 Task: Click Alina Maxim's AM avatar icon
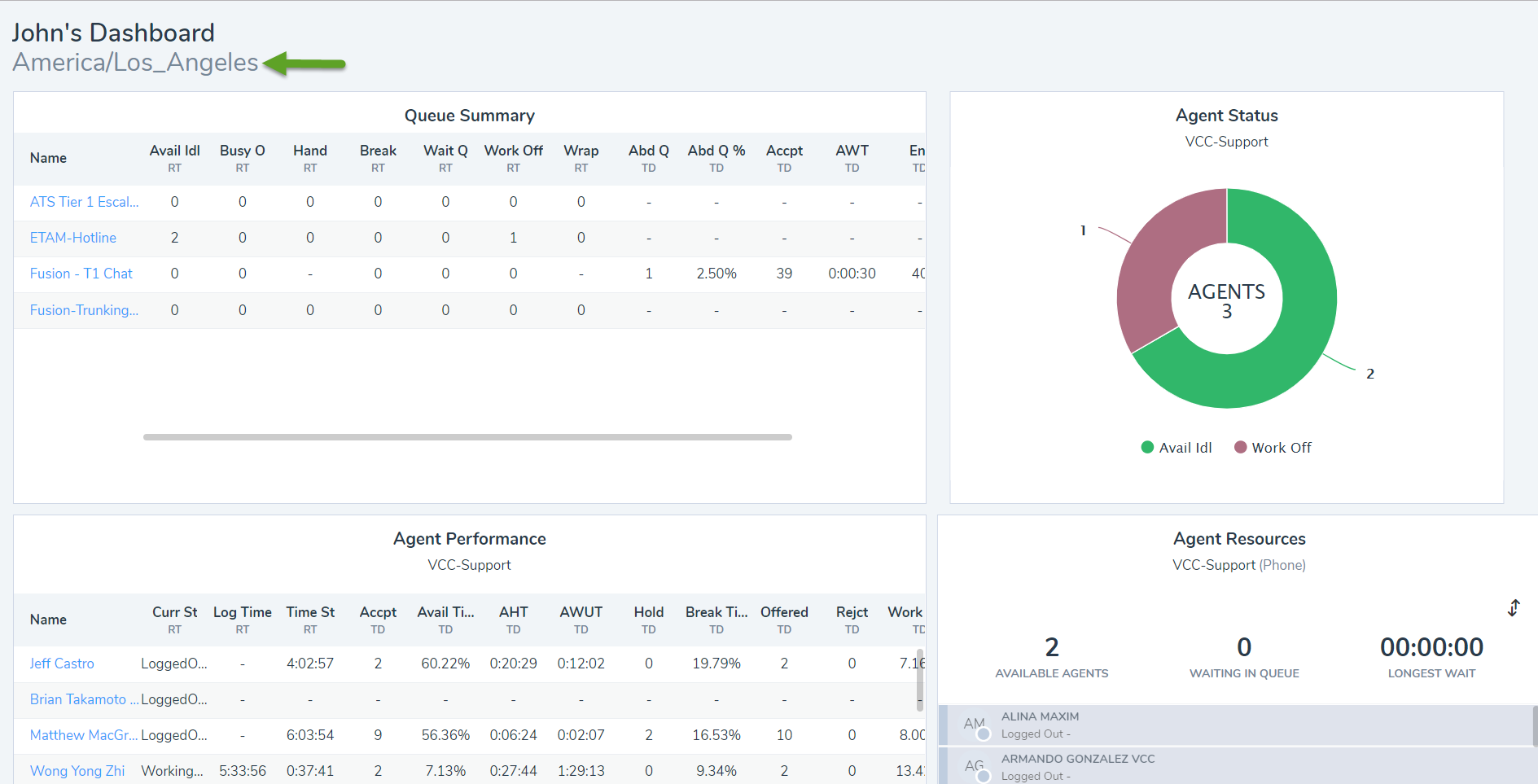pos(975,724)
